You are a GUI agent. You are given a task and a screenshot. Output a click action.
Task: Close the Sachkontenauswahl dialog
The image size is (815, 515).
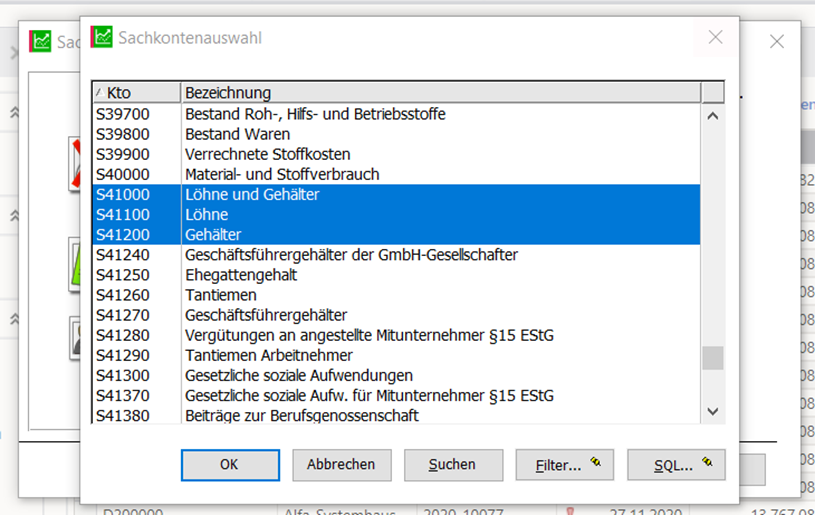point(715,37)
